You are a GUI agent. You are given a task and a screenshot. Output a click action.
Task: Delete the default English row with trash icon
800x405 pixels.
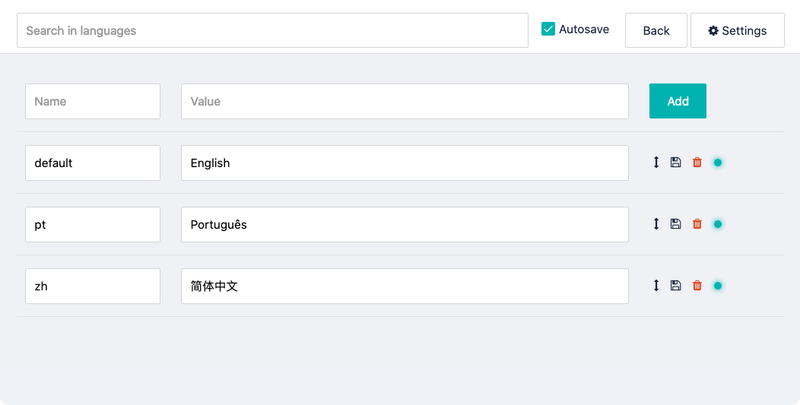(697, 163)
